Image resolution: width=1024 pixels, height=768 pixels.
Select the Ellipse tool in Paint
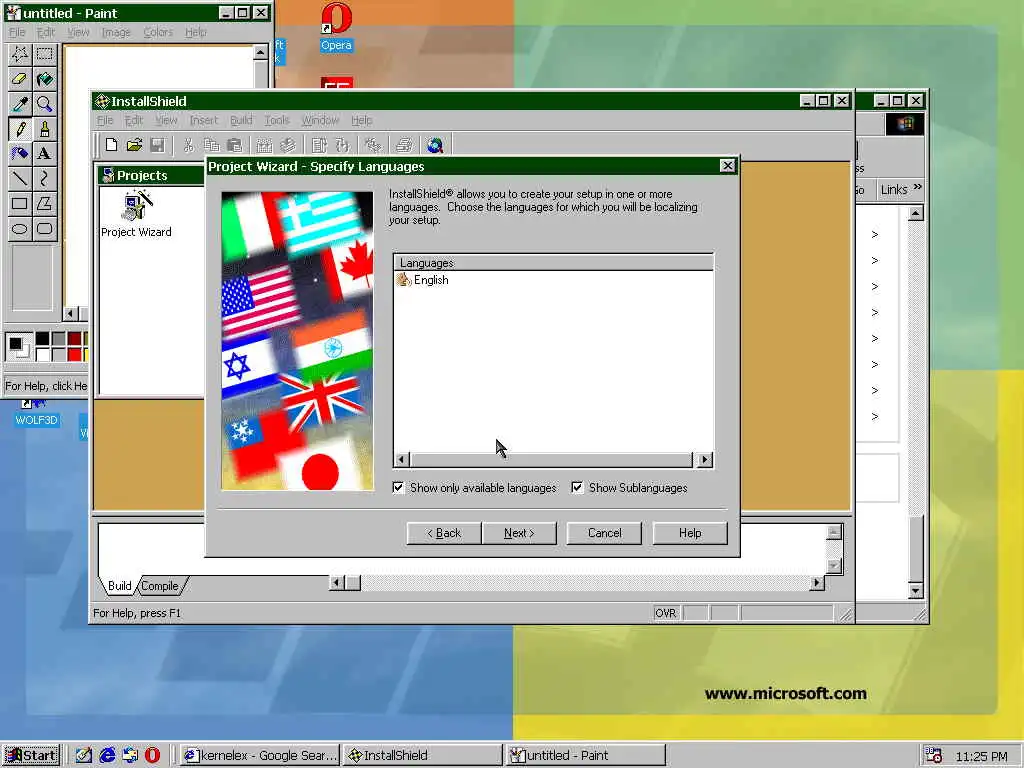pos(20,228)
